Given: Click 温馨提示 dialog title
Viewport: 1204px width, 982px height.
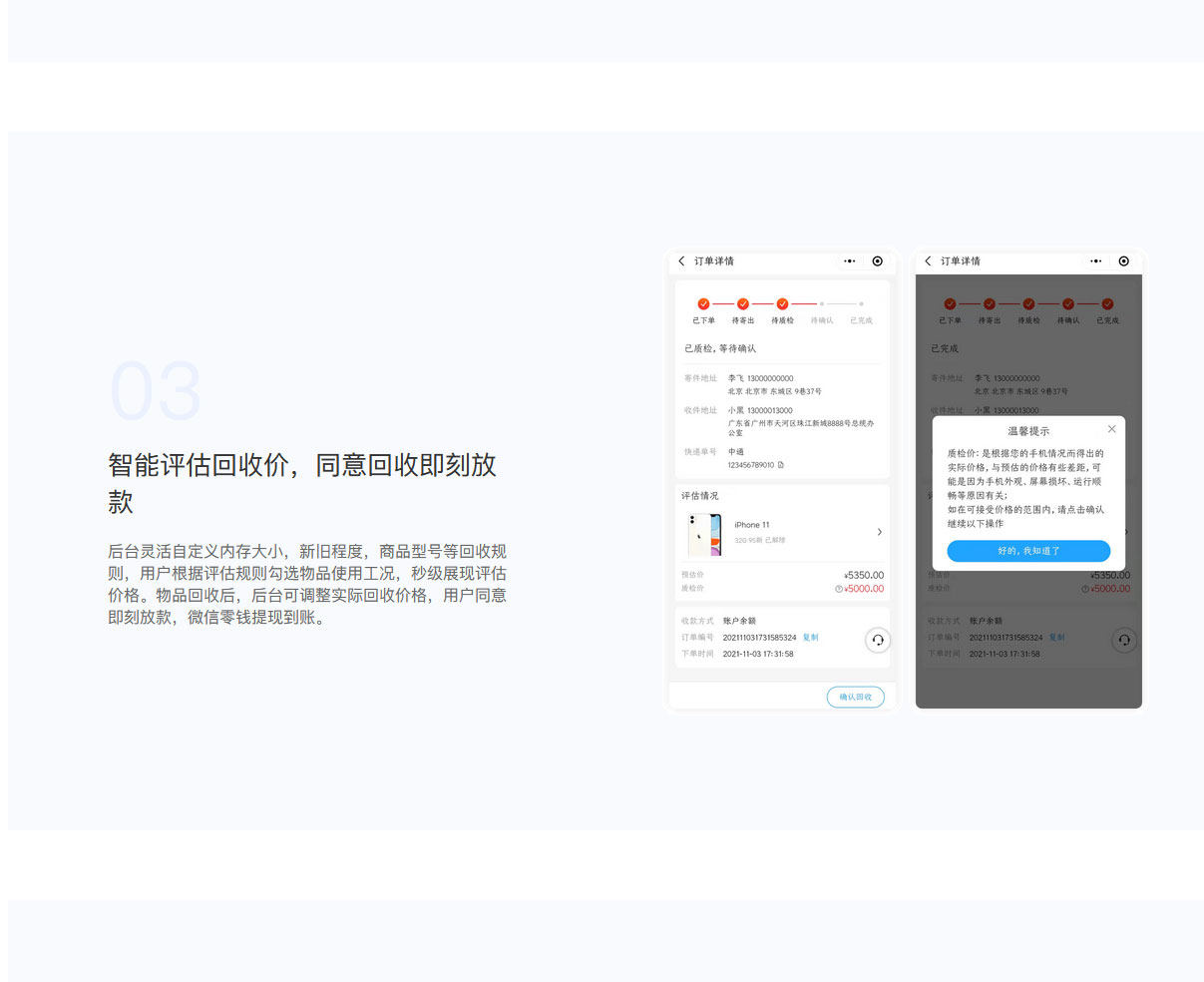Looking at the screenshot, I should coord(1028,431).
